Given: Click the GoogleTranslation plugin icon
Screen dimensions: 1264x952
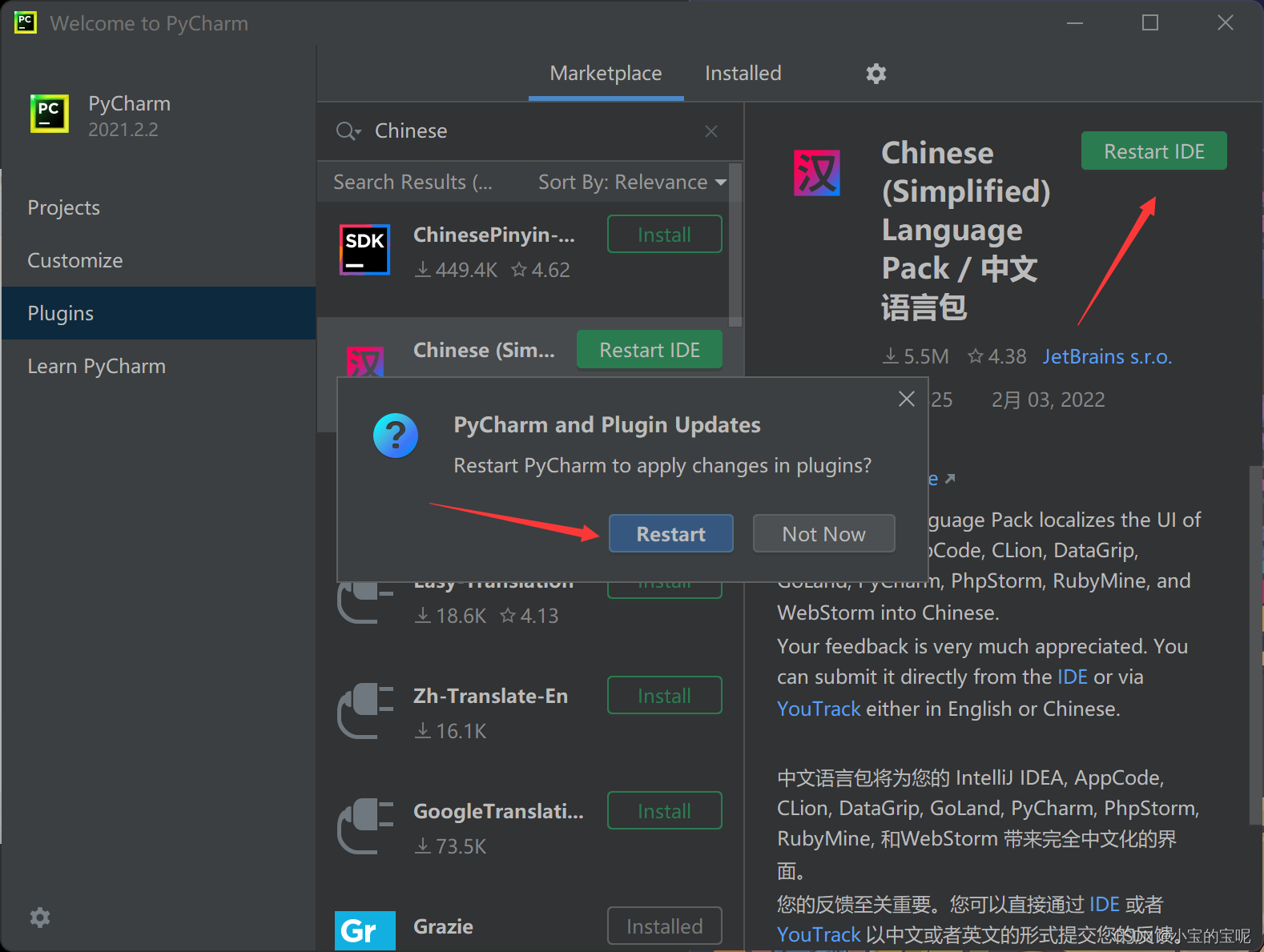Looking at the screenshot, I should pos(366,826).
